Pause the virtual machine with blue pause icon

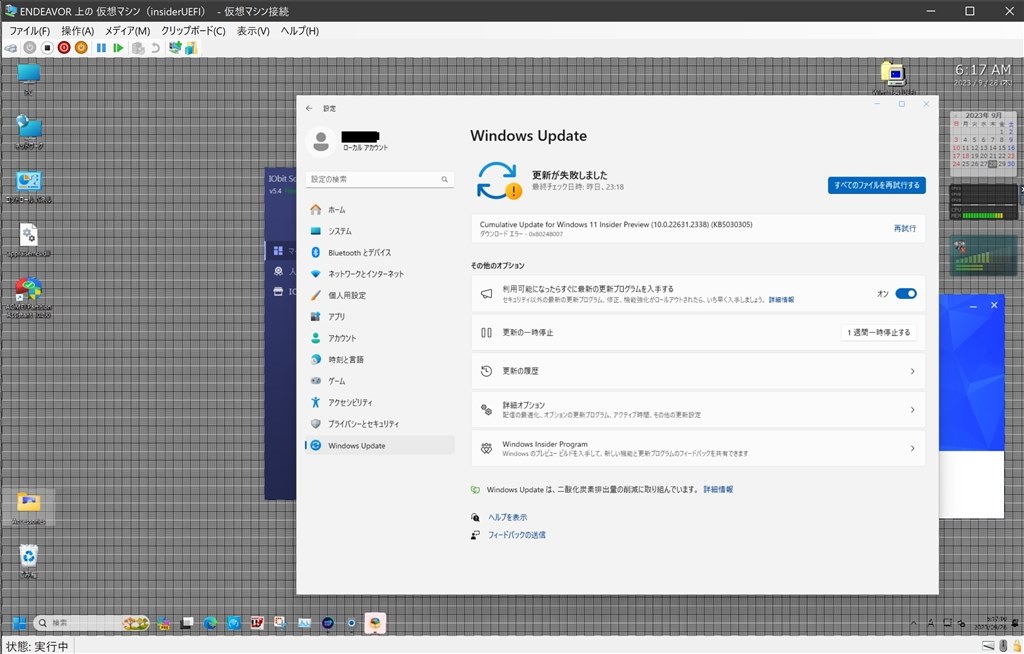pyautogui.click(x=101, y=48)
